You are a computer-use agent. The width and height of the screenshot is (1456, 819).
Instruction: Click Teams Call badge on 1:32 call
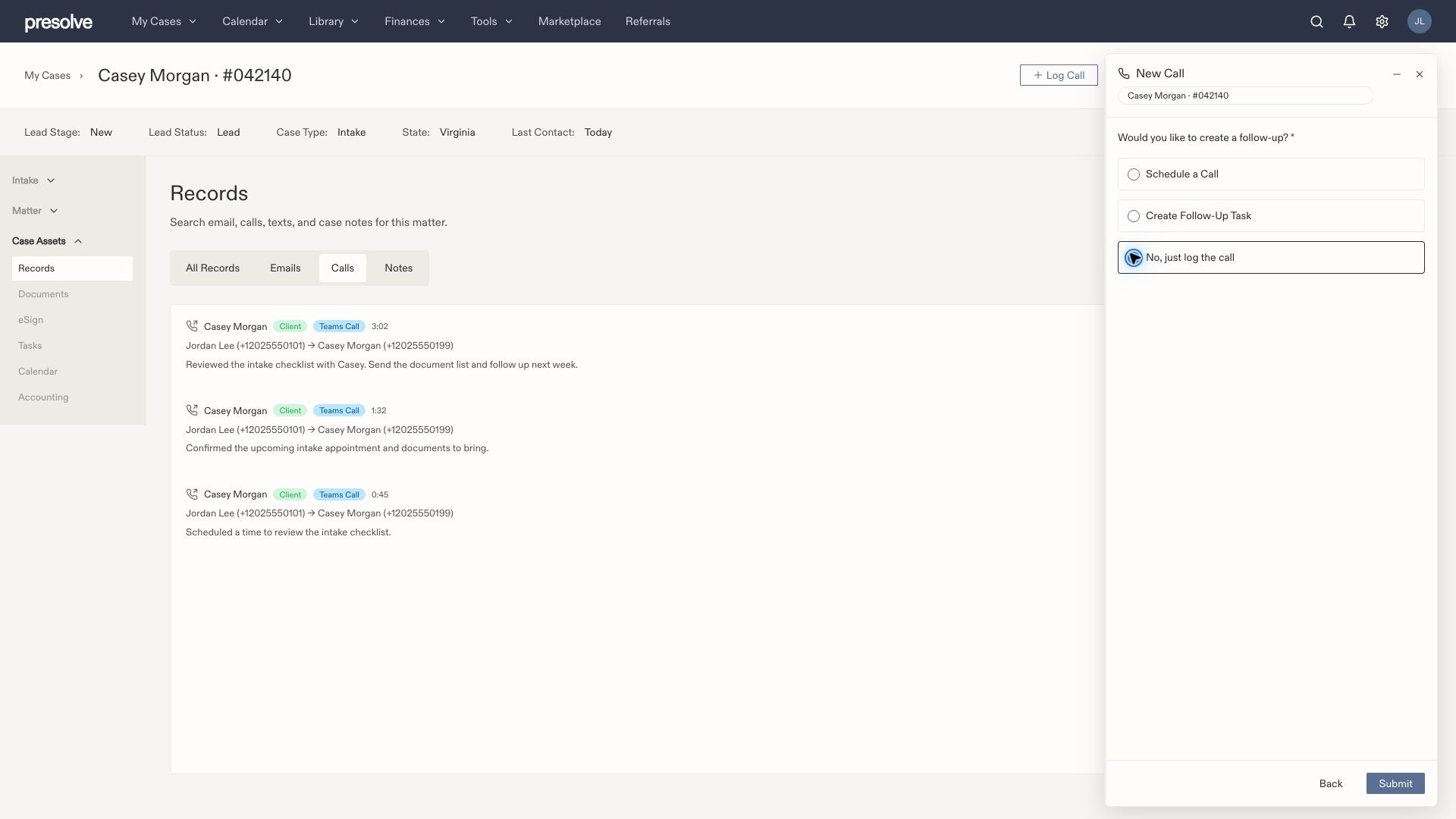[339, 410]
